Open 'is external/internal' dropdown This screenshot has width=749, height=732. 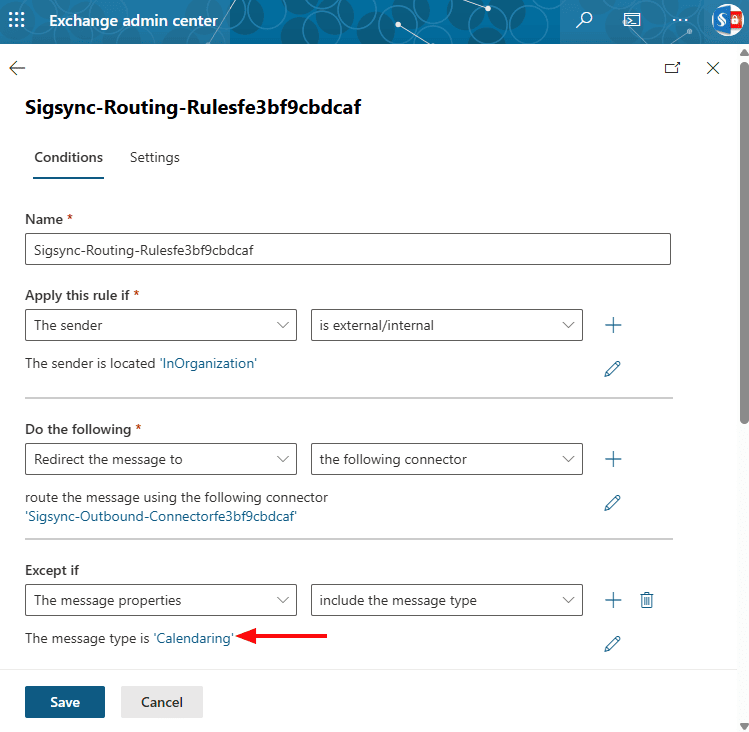click(447, 325)
